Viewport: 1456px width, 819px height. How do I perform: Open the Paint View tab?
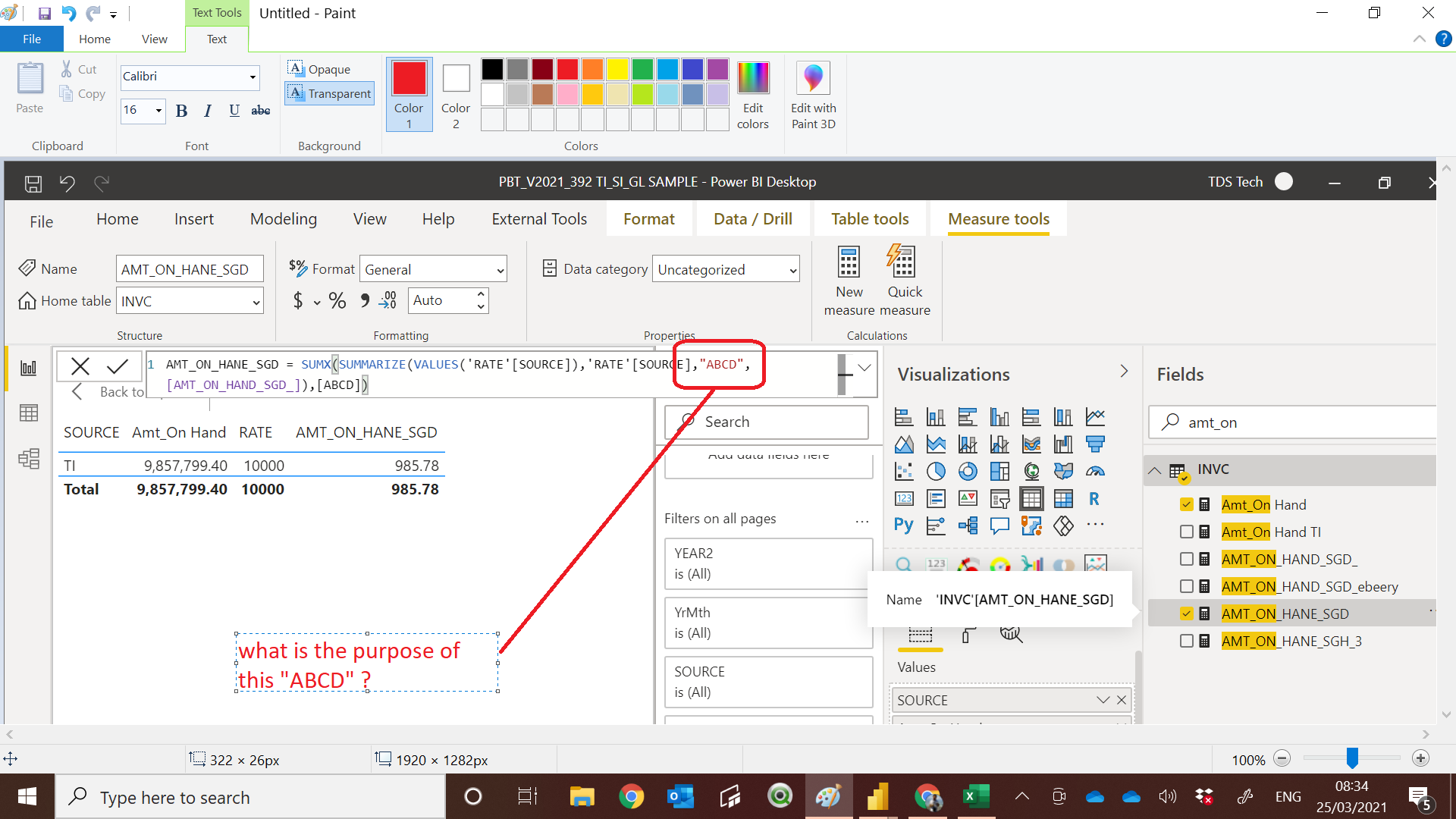(x=155, y=39)
